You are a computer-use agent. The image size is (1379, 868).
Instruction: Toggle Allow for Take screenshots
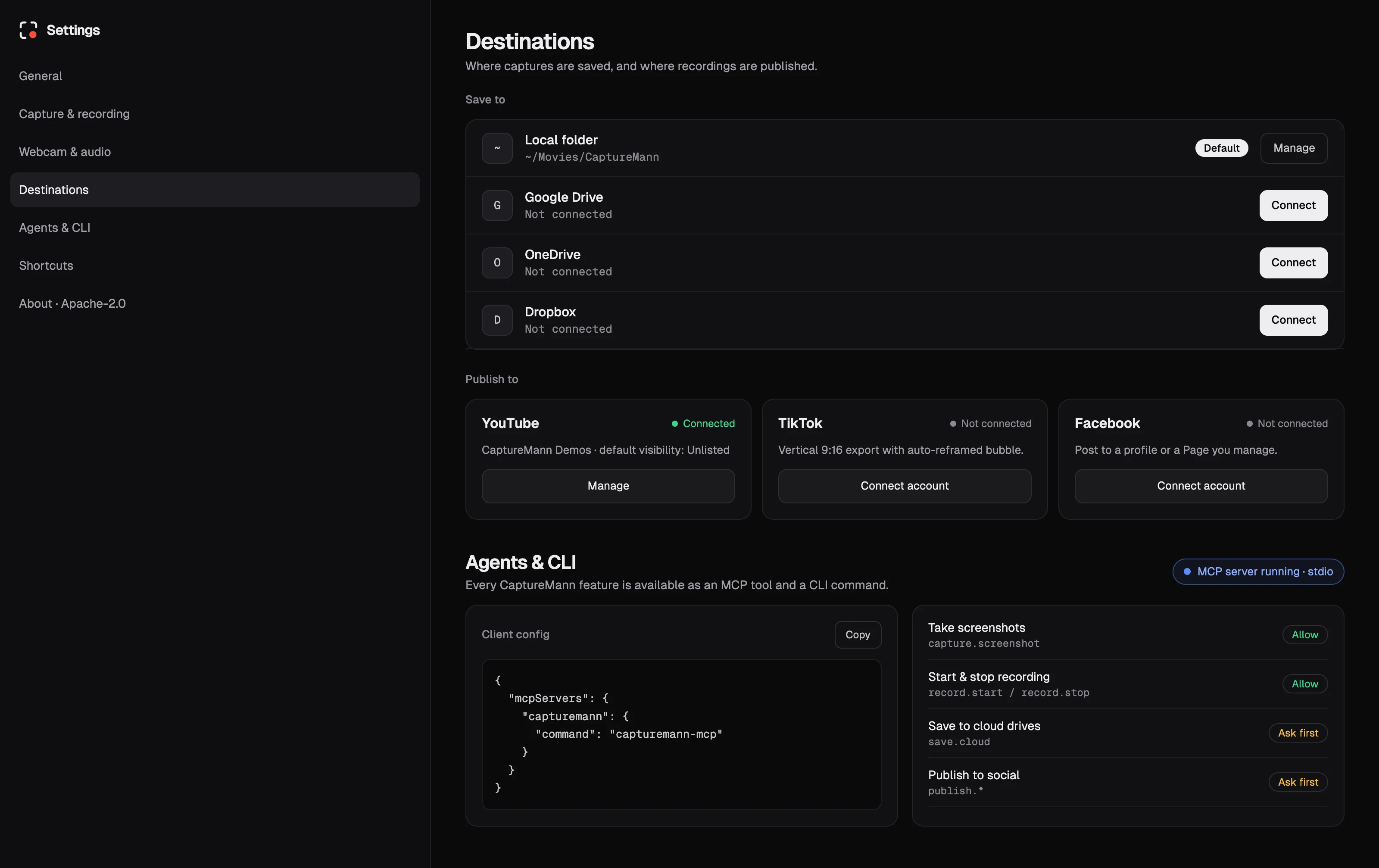(x=1304, y=634)
